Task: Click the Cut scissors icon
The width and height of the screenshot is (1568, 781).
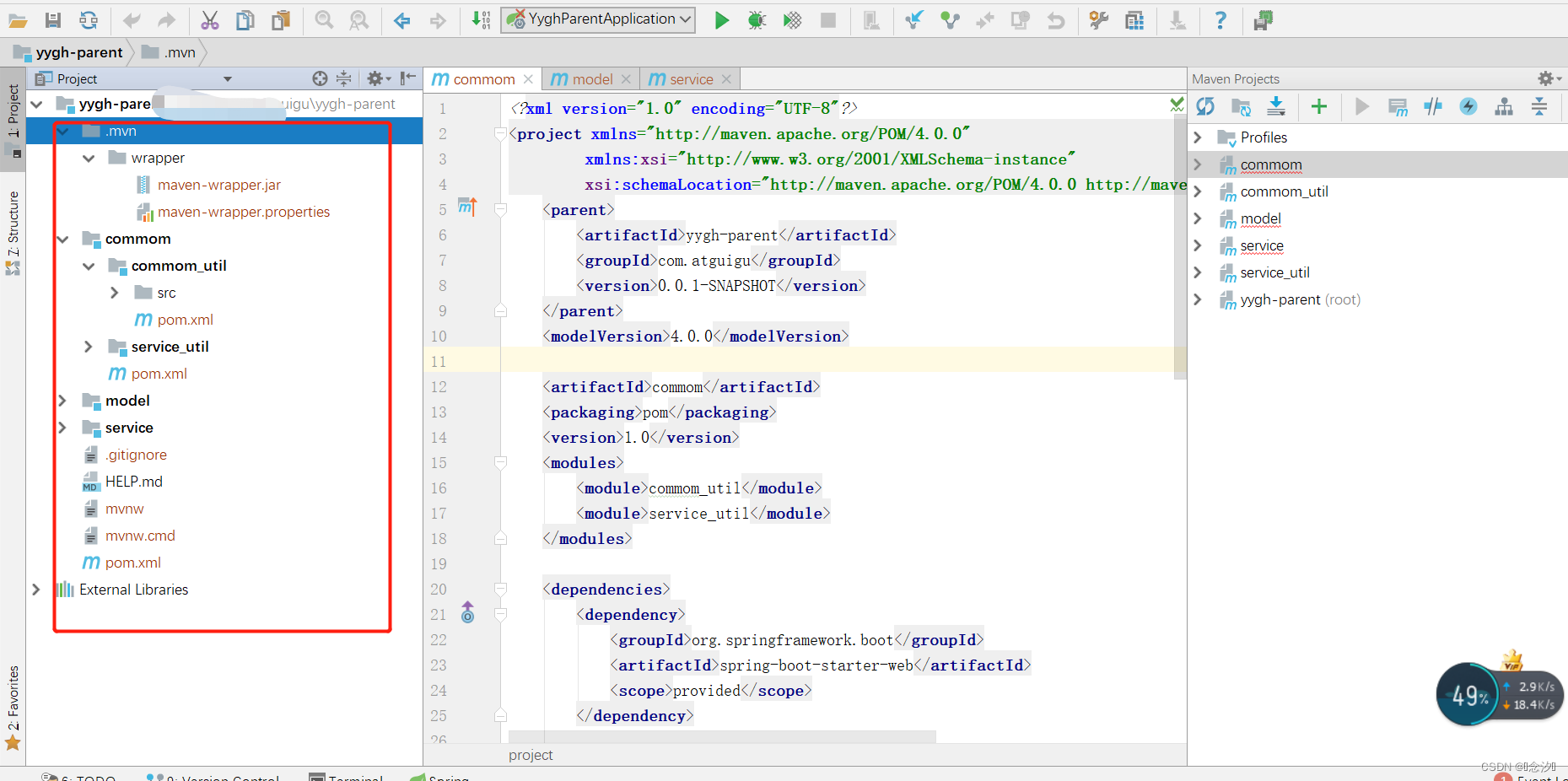Action: [210, 20]
